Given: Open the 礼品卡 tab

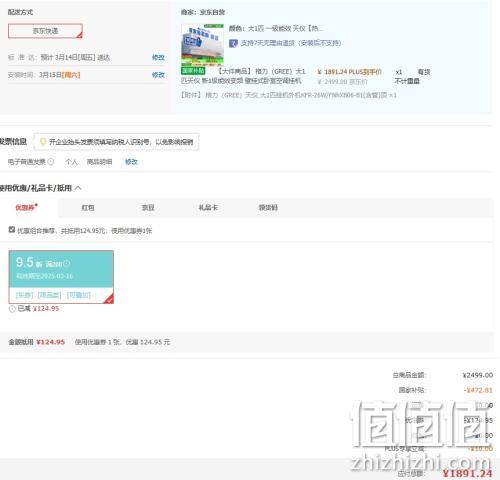Looking at the screenshot, I should [208, 208].
